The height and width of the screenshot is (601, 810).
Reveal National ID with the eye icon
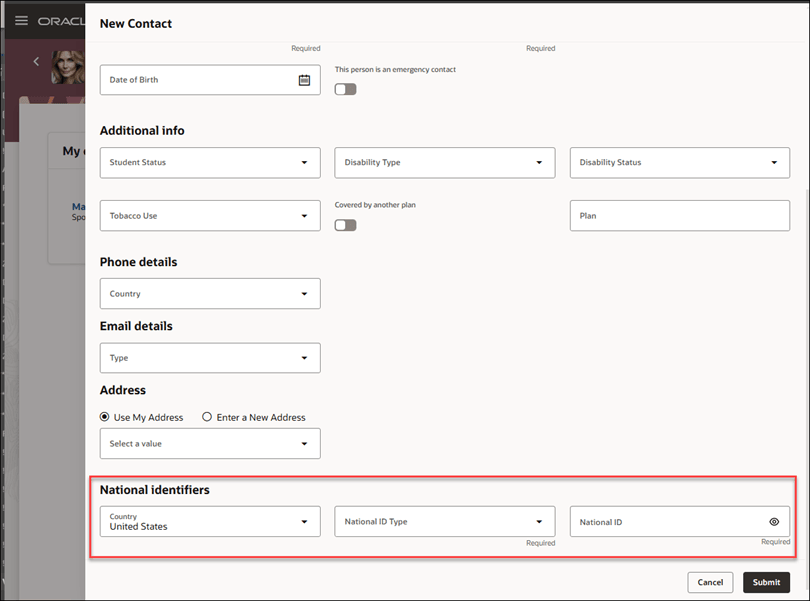tap(774, 522)
